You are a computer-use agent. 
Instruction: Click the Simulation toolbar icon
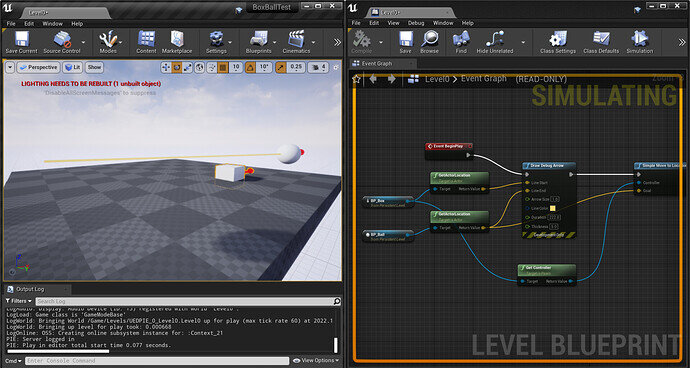640,42
